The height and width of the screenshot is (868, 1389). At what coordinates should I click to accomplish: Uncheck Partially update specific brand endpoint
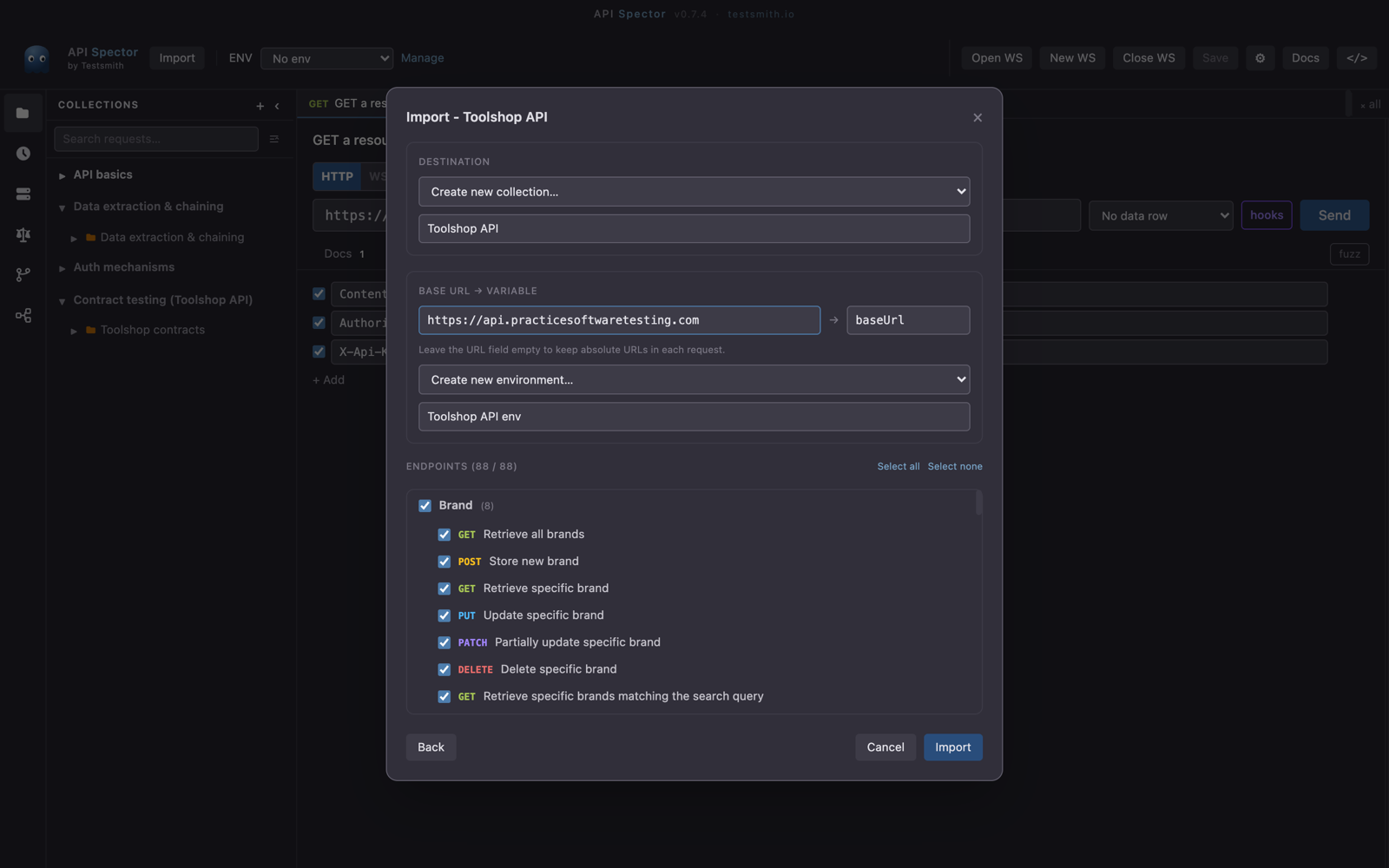(444, 642)
